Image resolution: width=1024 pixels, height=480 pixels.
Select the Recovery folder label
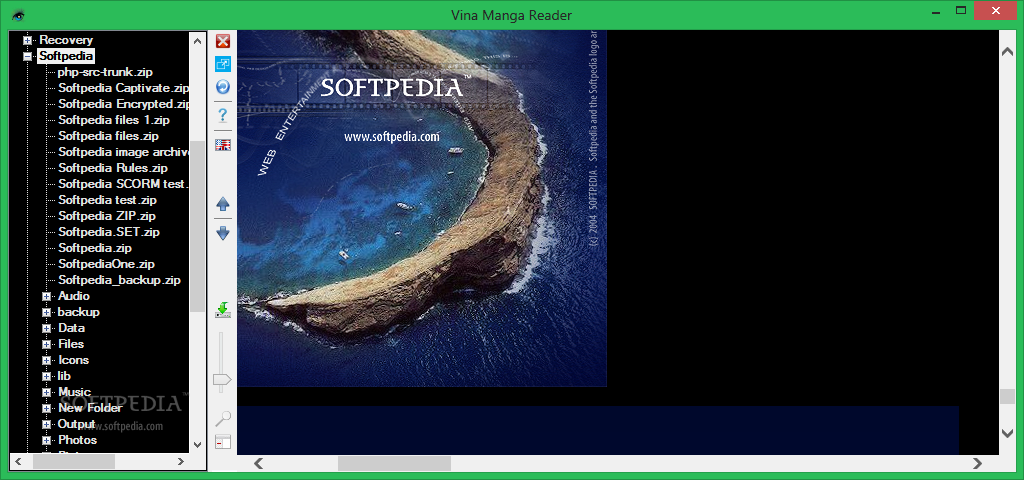(x=66, y=40)
